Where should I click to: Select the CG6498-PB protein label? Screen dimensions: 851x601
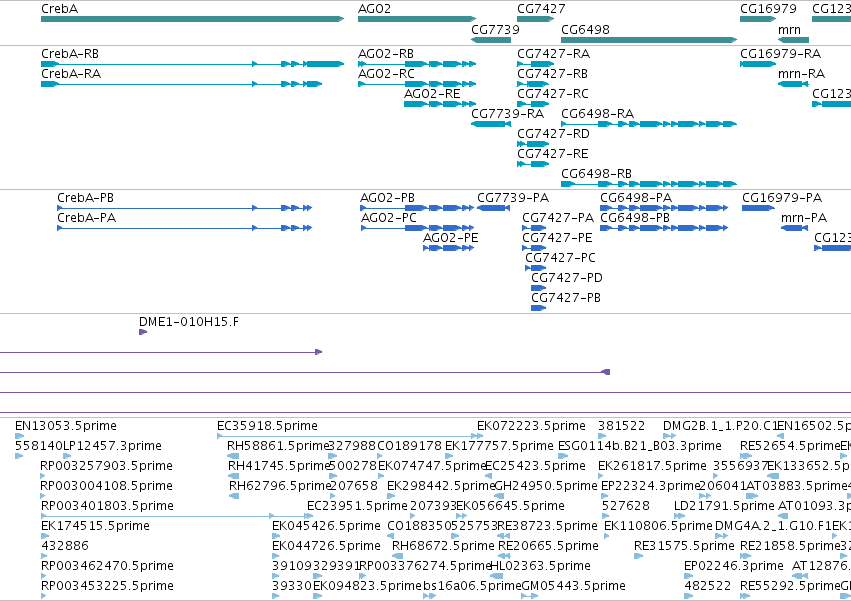[635, 218]
